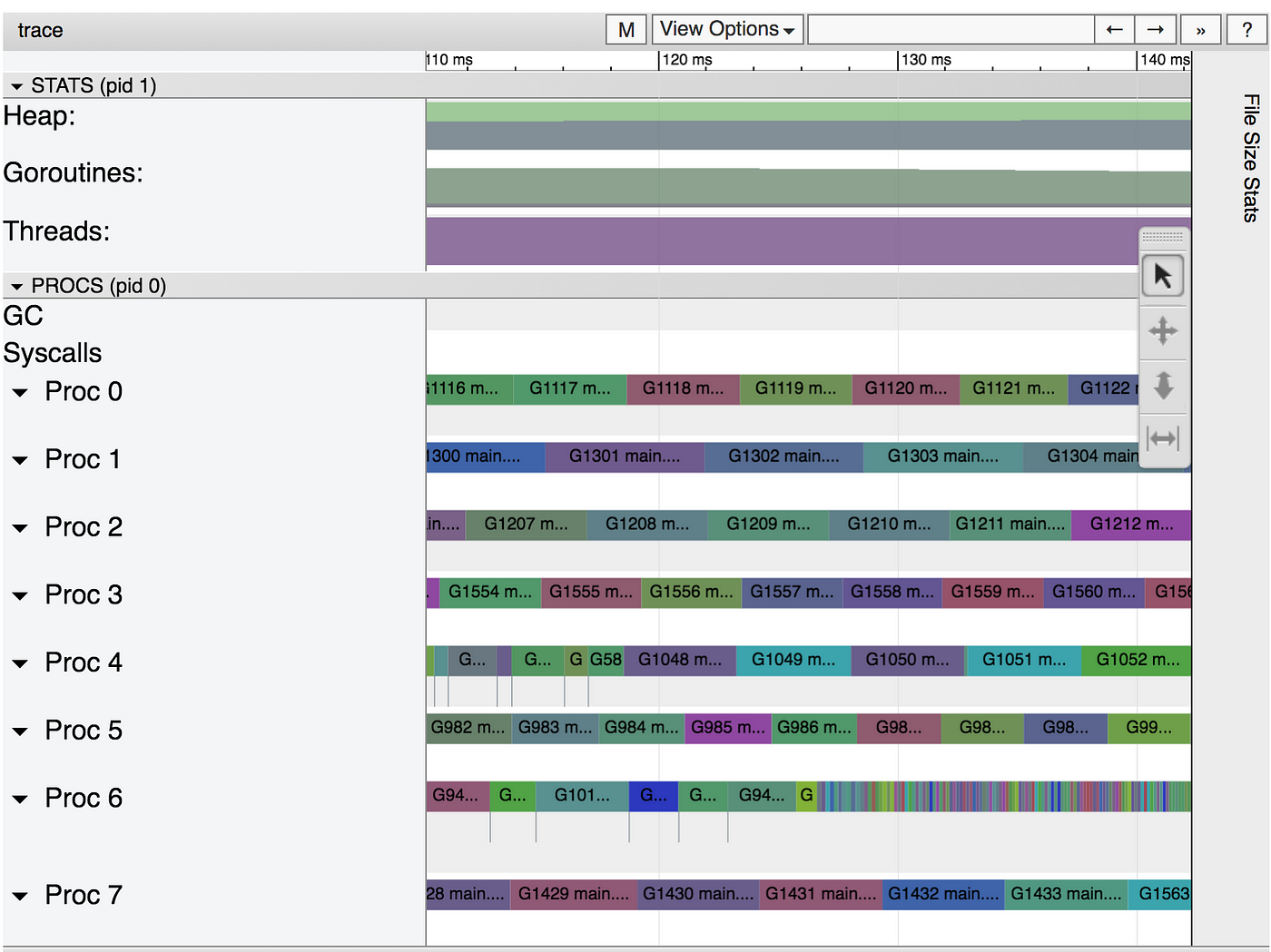
Task: Activate the pan tool with crossed arrows
Action: coord(1163,330)
